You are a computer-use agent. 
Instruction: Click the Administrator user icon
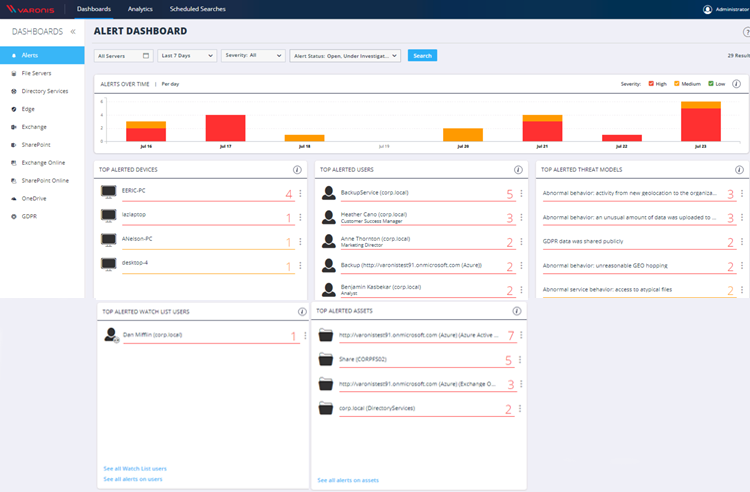(708, 9)
